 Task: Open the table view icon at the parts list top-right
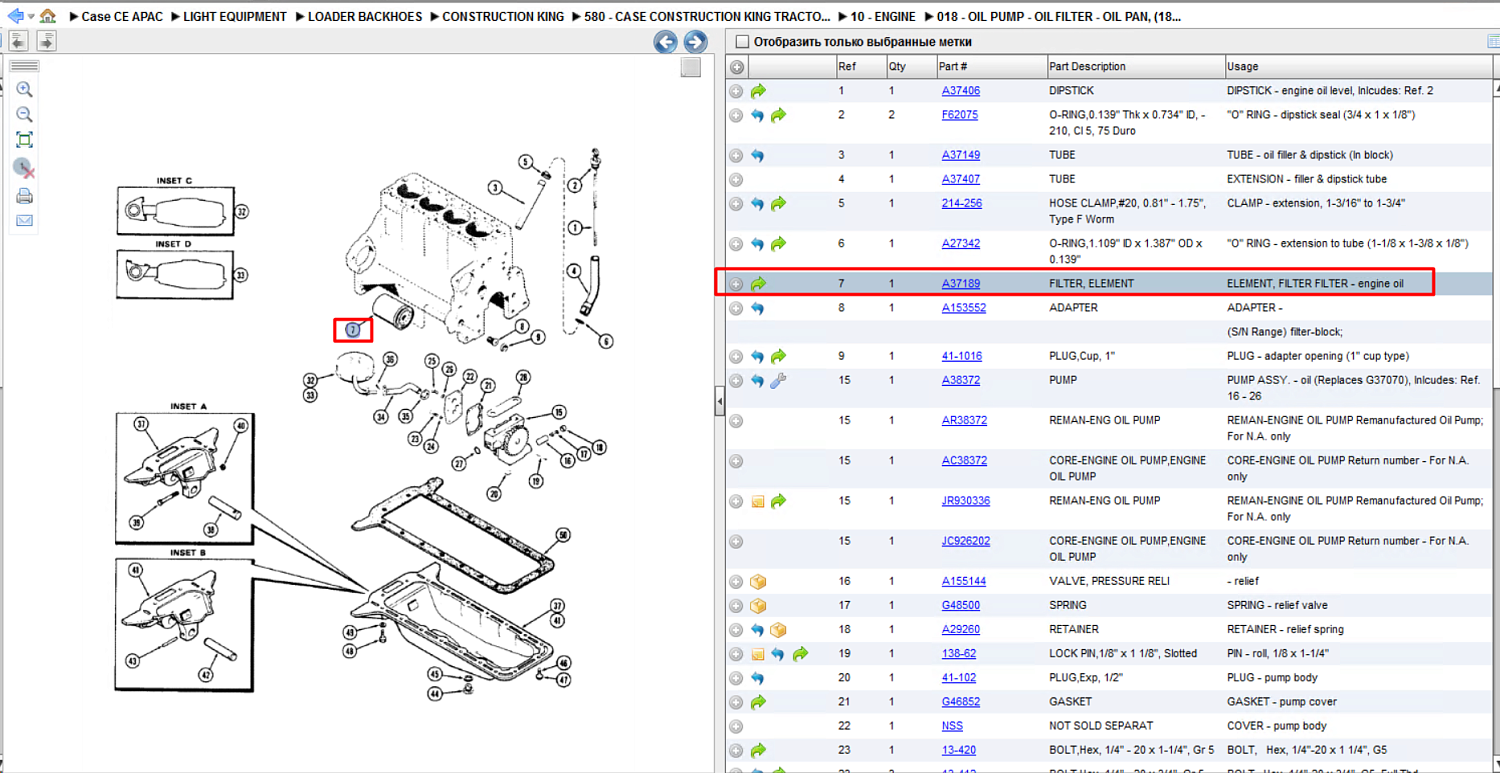[x=1494, y=42]
